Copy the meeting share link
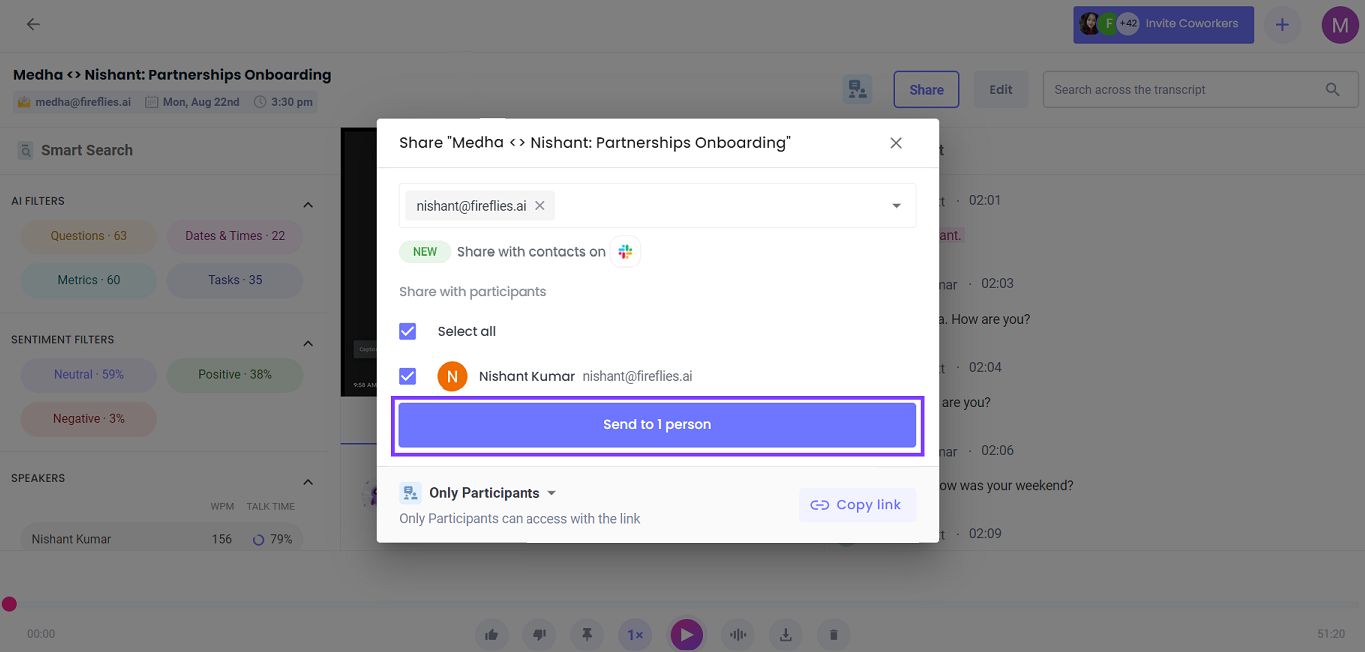 pyautogui.click(x=857, y=504)
